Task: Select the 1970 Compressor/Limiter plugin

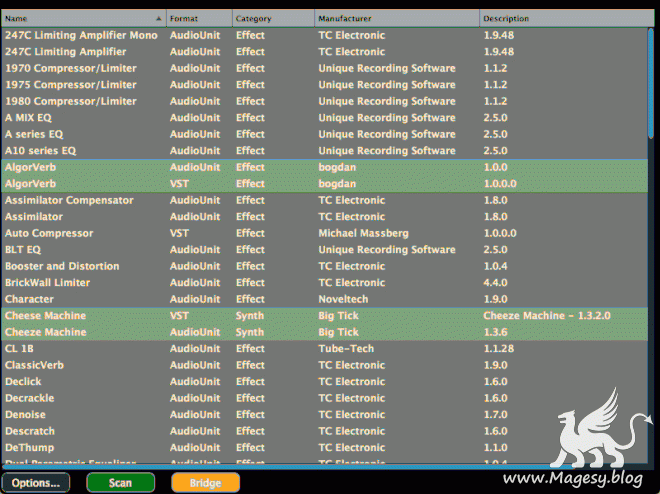Action: (325, 68)
